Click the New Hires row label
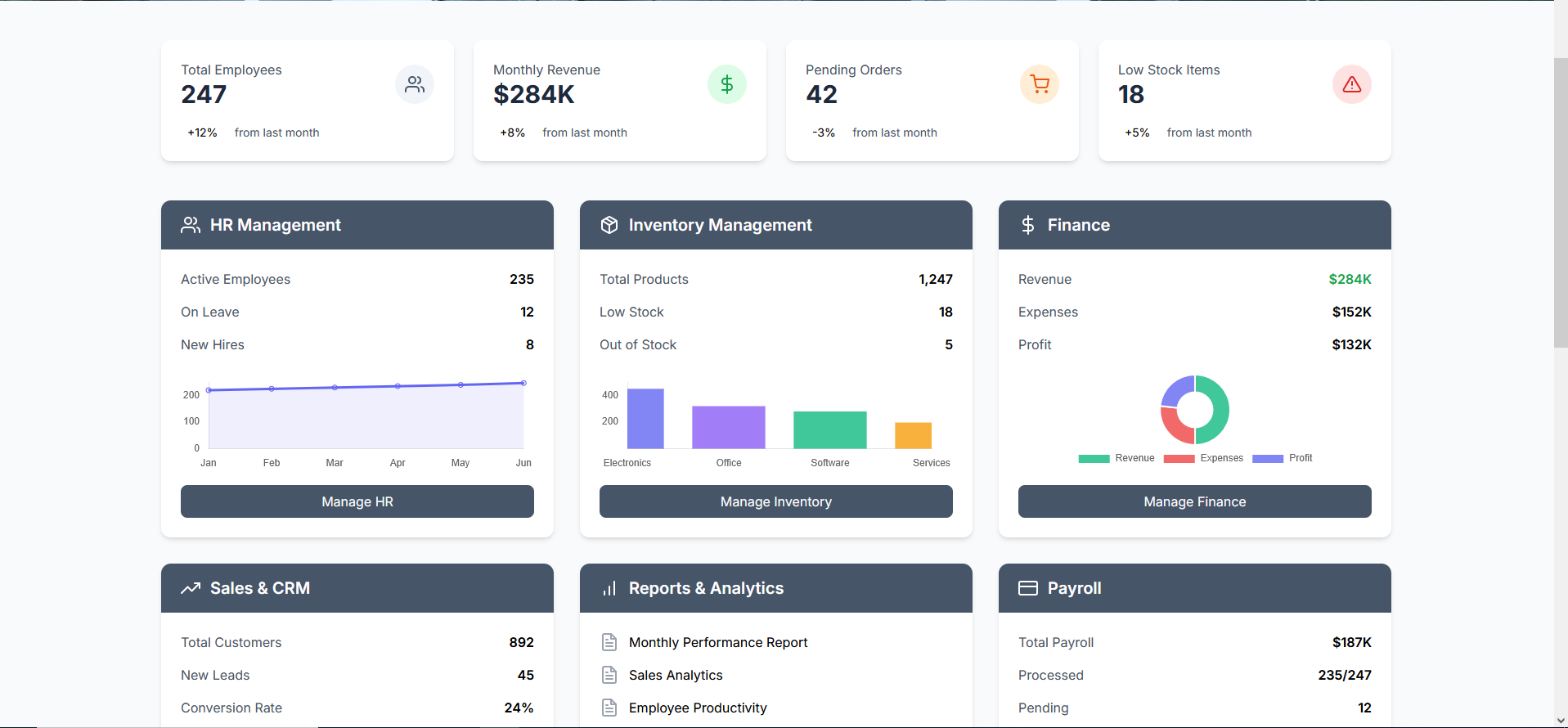Image resolution: width=1568 pixels, height=728 pixels. click(213, 344)
